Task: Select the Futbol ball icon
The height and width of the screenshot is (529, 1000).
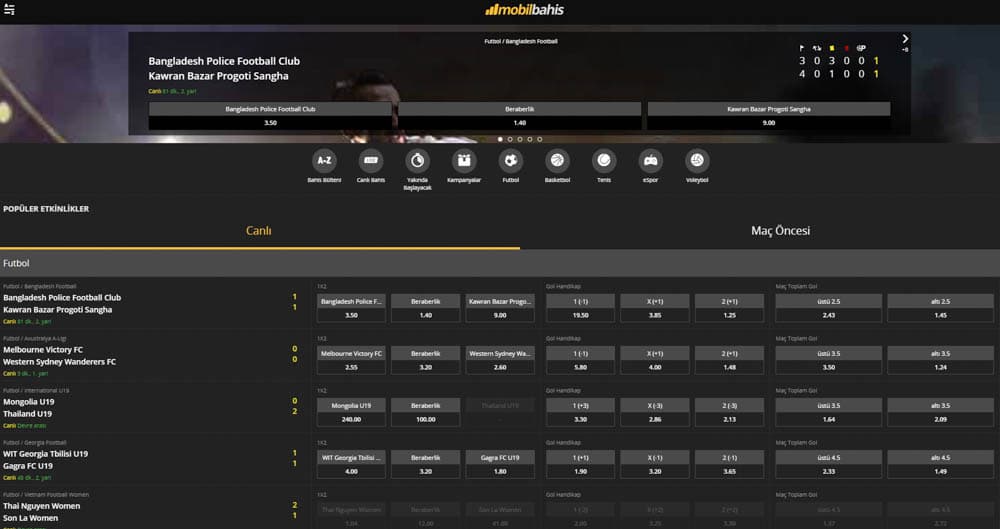Action: coord(510,161)
